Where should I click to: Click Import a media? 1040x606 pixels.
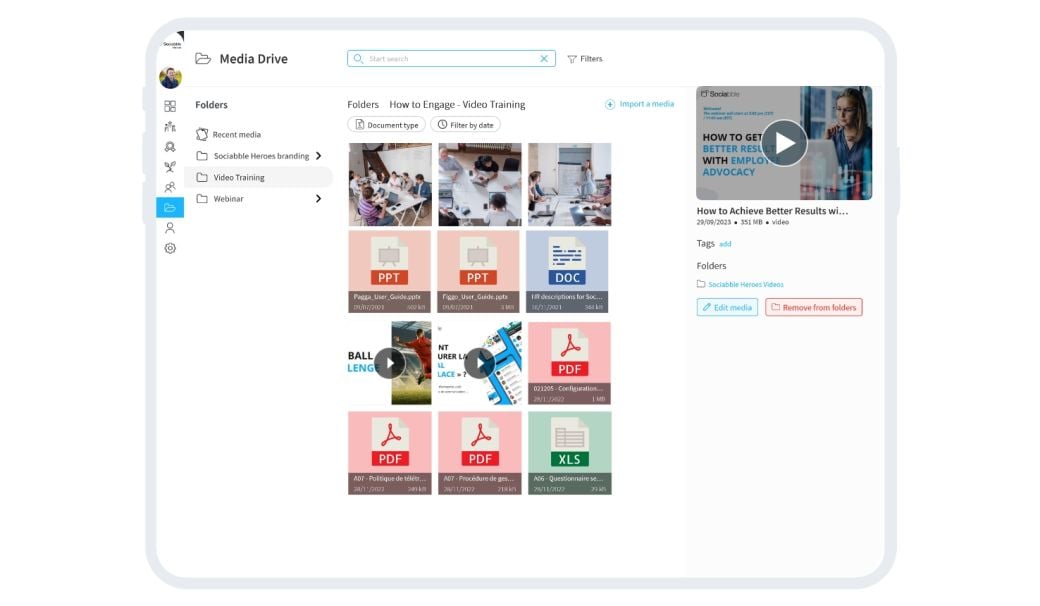pos(639,103)
